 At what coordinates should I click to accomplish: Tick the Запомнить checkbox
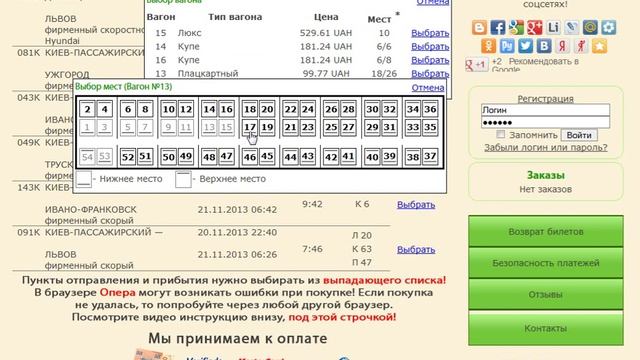click(500, 134)
